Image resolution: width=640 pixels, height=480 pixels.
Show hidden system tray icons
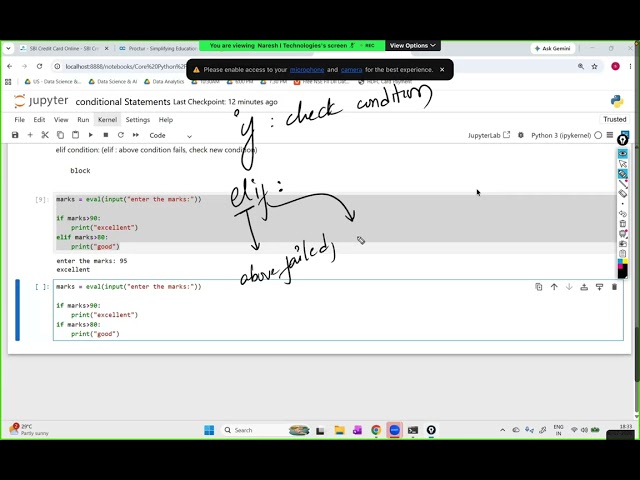click(502, 430)
